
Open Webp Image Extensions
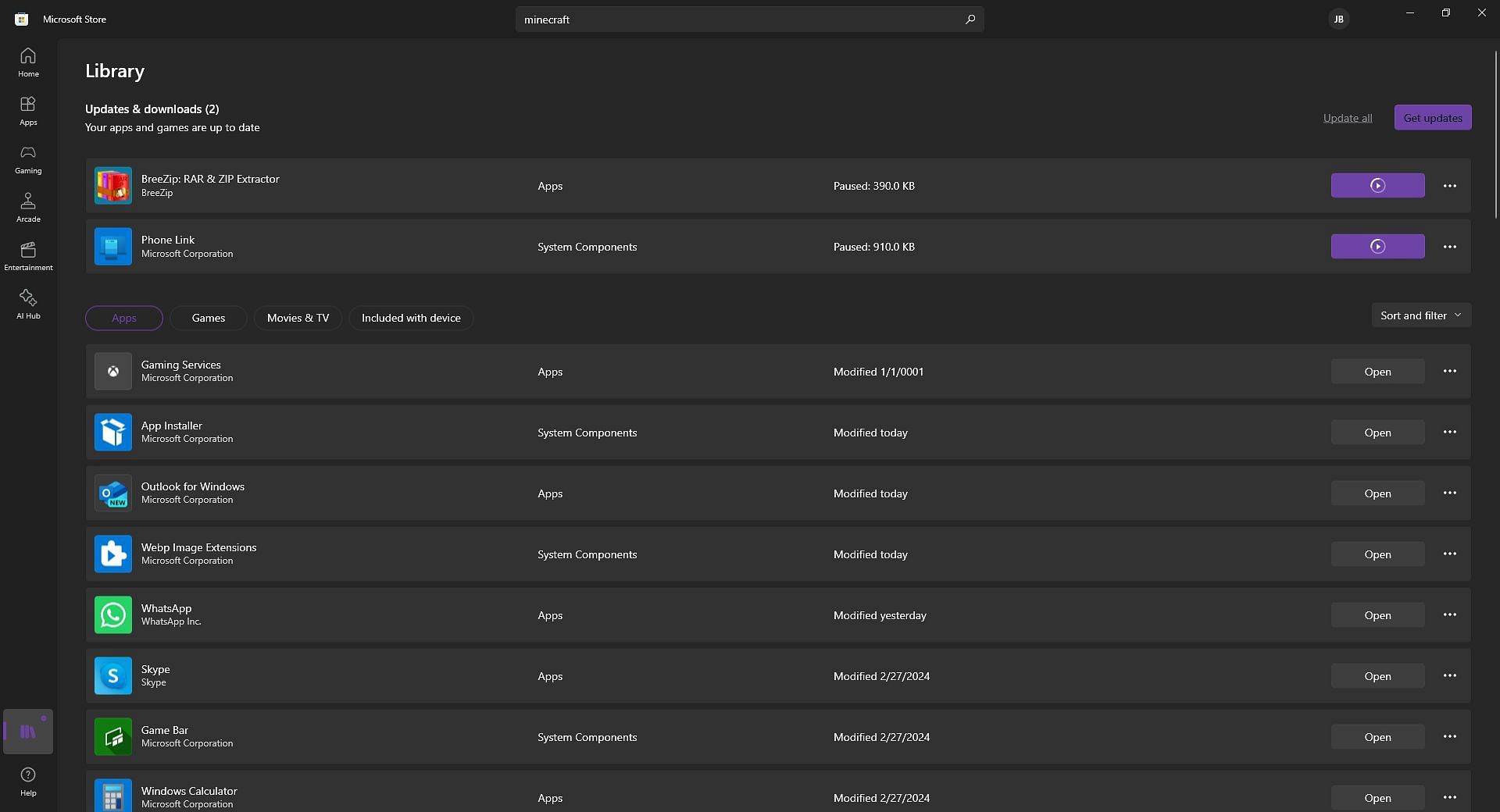tap(1377, 554)
